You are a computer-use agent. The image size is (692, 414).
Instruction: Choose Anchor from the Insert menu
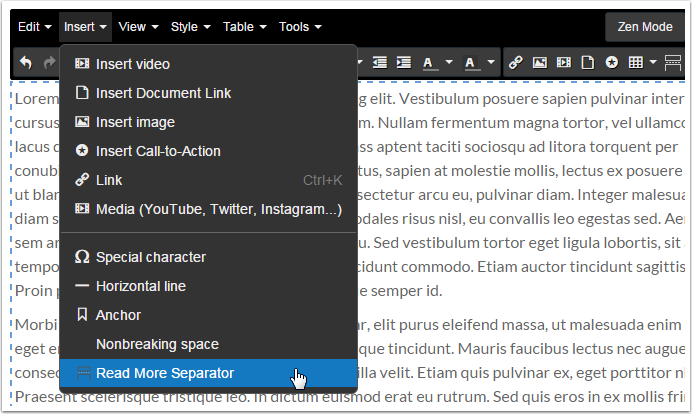(x=208, y=315)
